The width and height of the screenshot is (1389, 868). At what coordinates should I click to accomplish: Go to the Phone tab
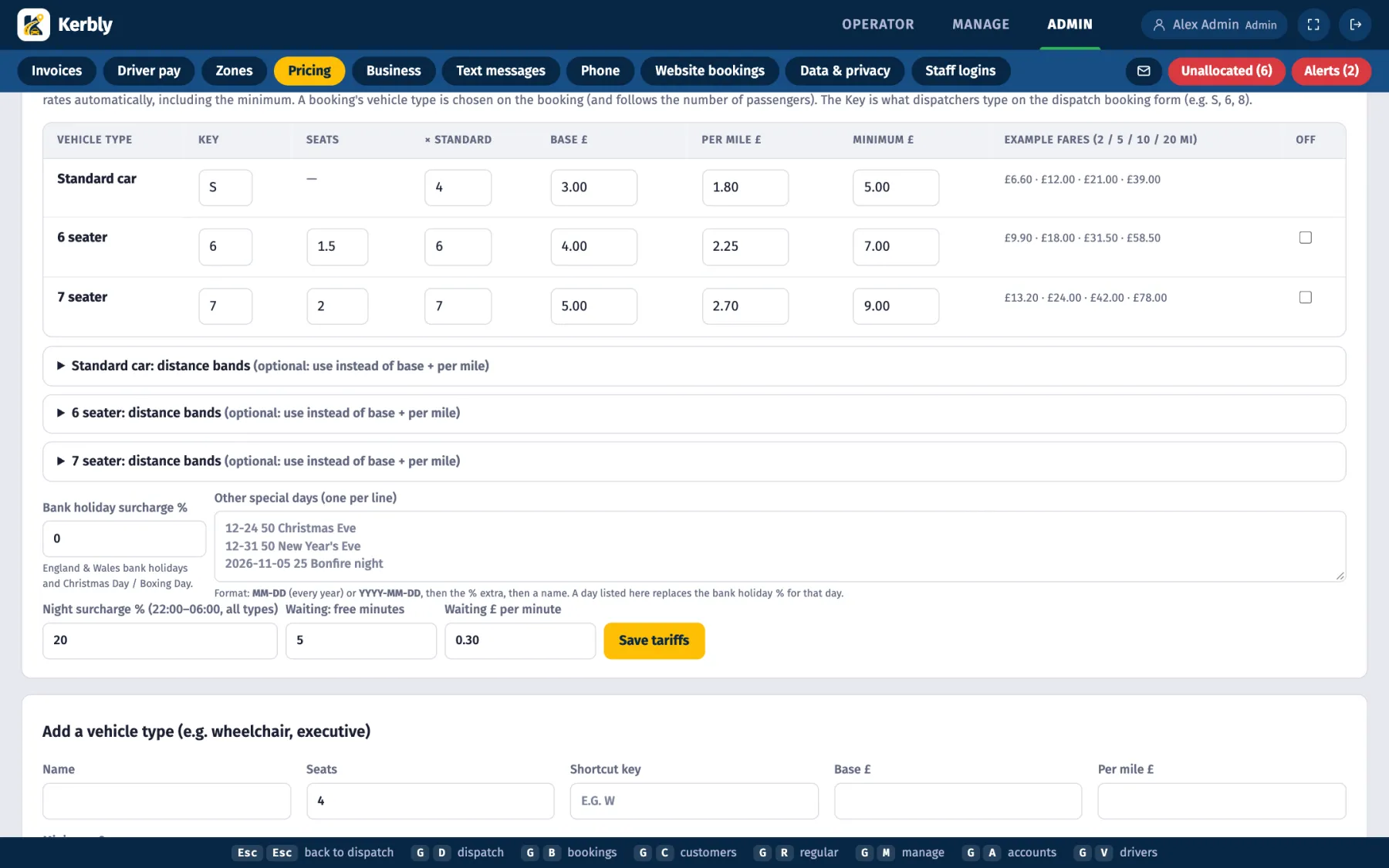point(600,71)
